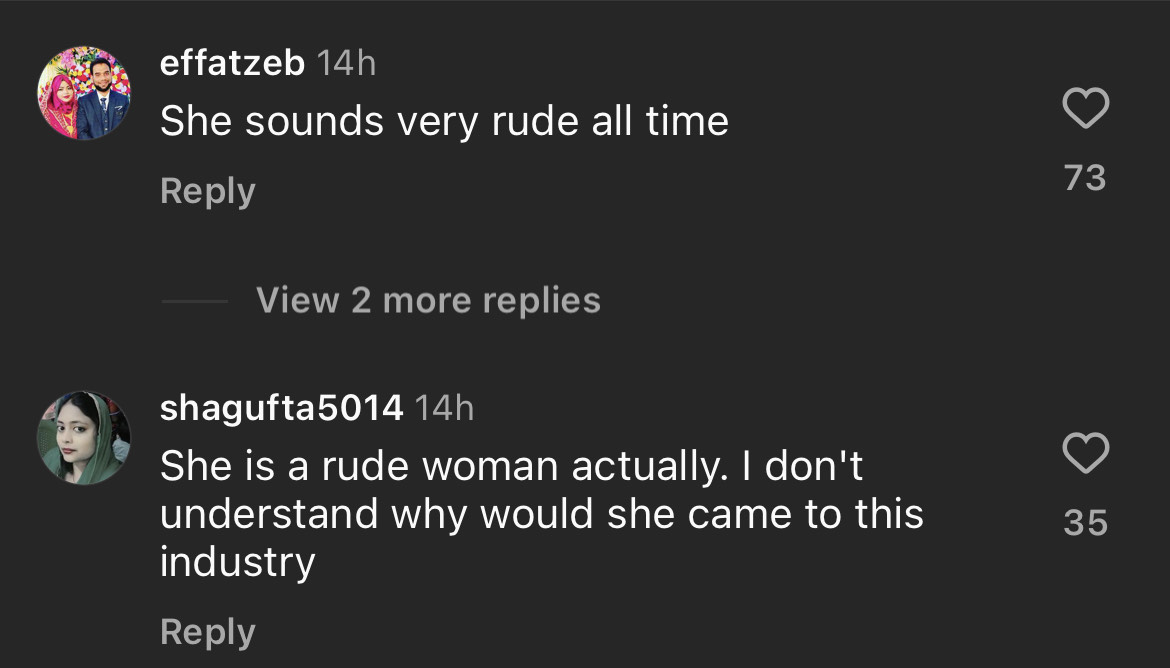
Task: Click the word "rude" in effatzeb's comment
Action: 537,122
